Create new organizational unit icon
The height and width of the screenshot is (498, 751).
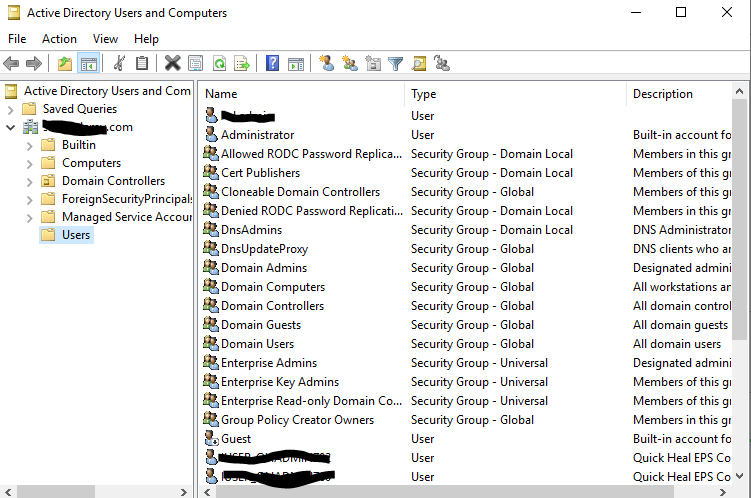[x=373, y=63]
